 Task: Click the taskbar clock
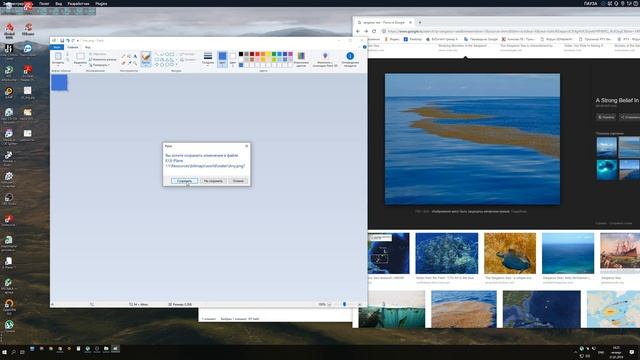pyautogui.click(x=616, y=352)
